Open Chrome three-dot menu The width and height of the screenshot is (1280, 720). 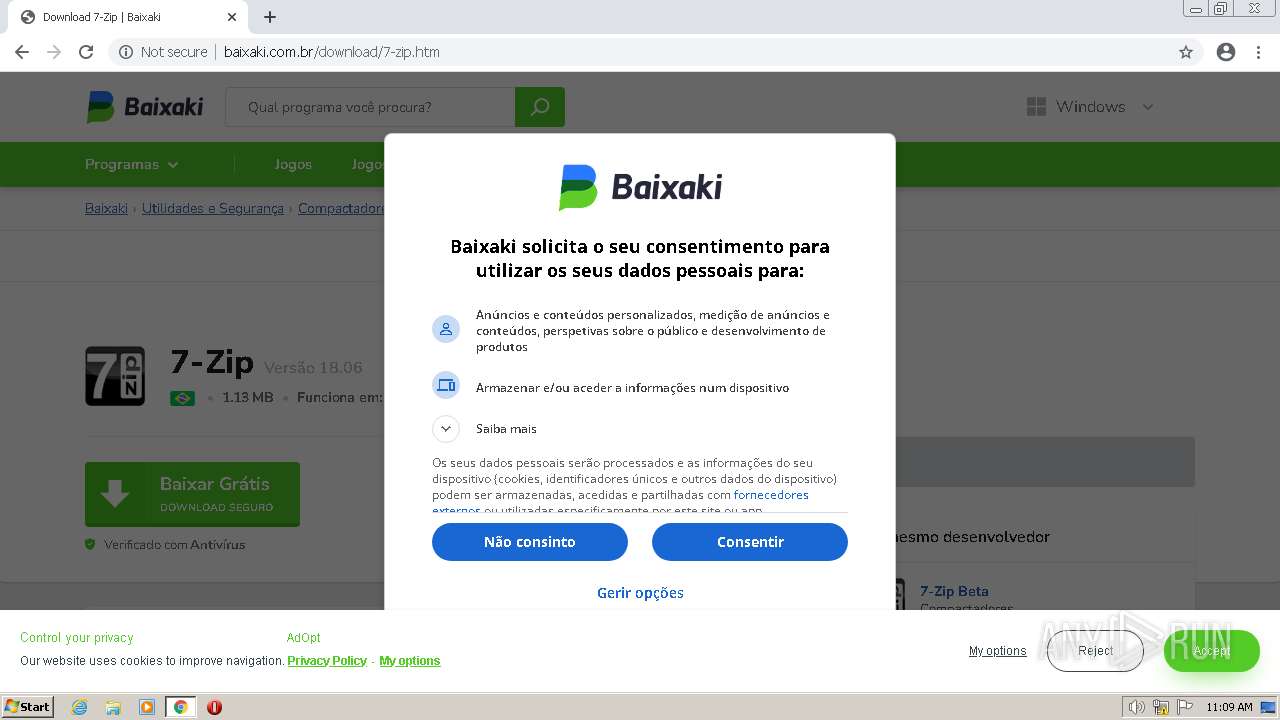tap(1259, 52)
